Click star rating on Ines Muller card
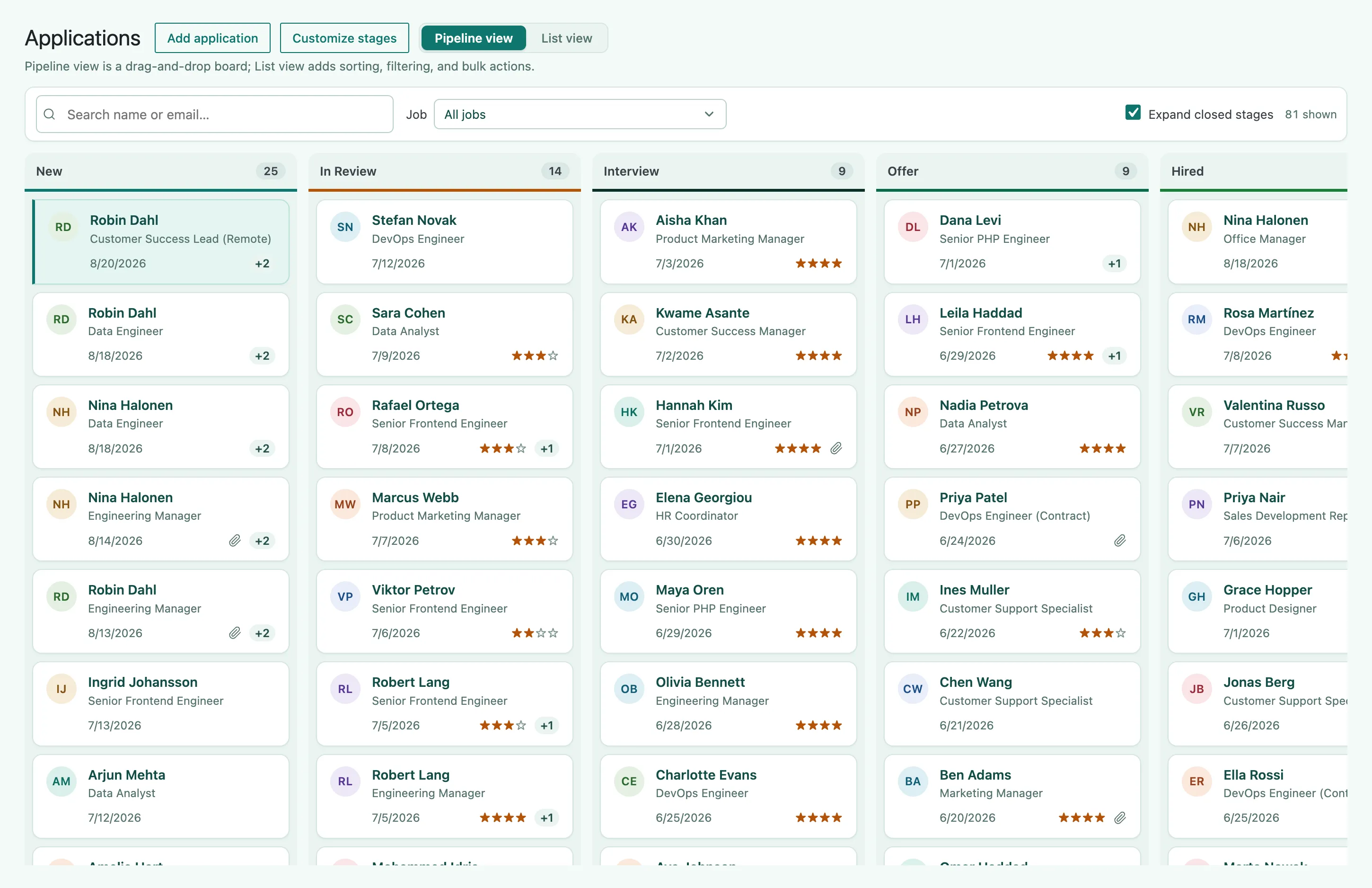1372x888 pixels. pyautogui.click(x=1102, y=632)
